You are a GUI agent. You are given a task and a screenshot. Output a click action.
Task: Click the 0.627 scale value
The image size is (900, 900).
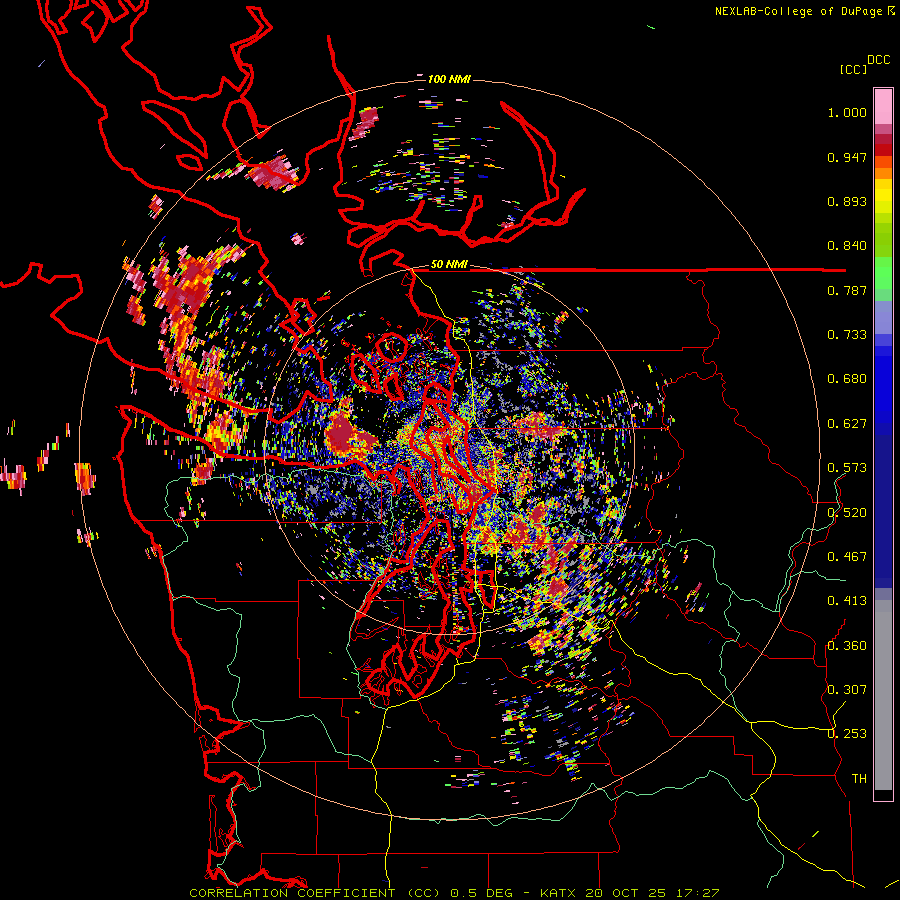[x=847, y=424]
